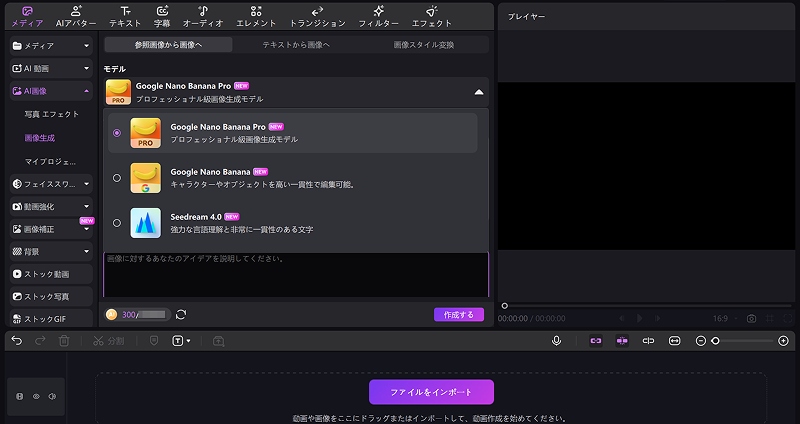Click the idea description text field
The width and height of the screenshot is (800, 424).
point(296,275)
